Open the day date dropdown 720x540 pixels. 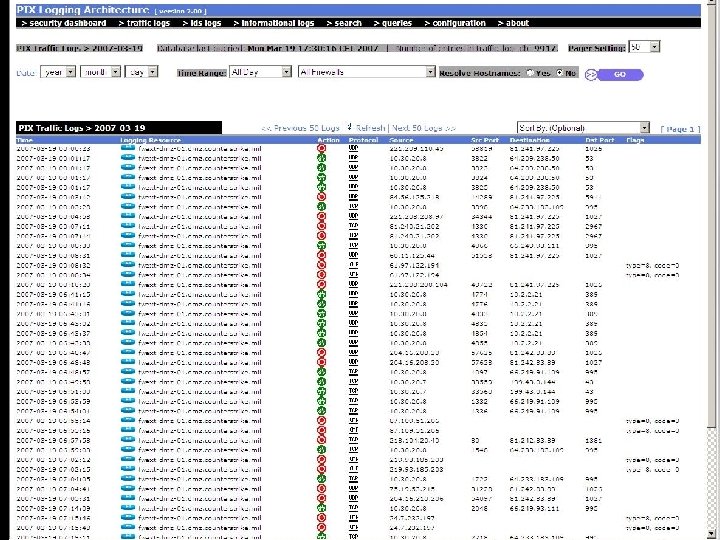point(141,72)
